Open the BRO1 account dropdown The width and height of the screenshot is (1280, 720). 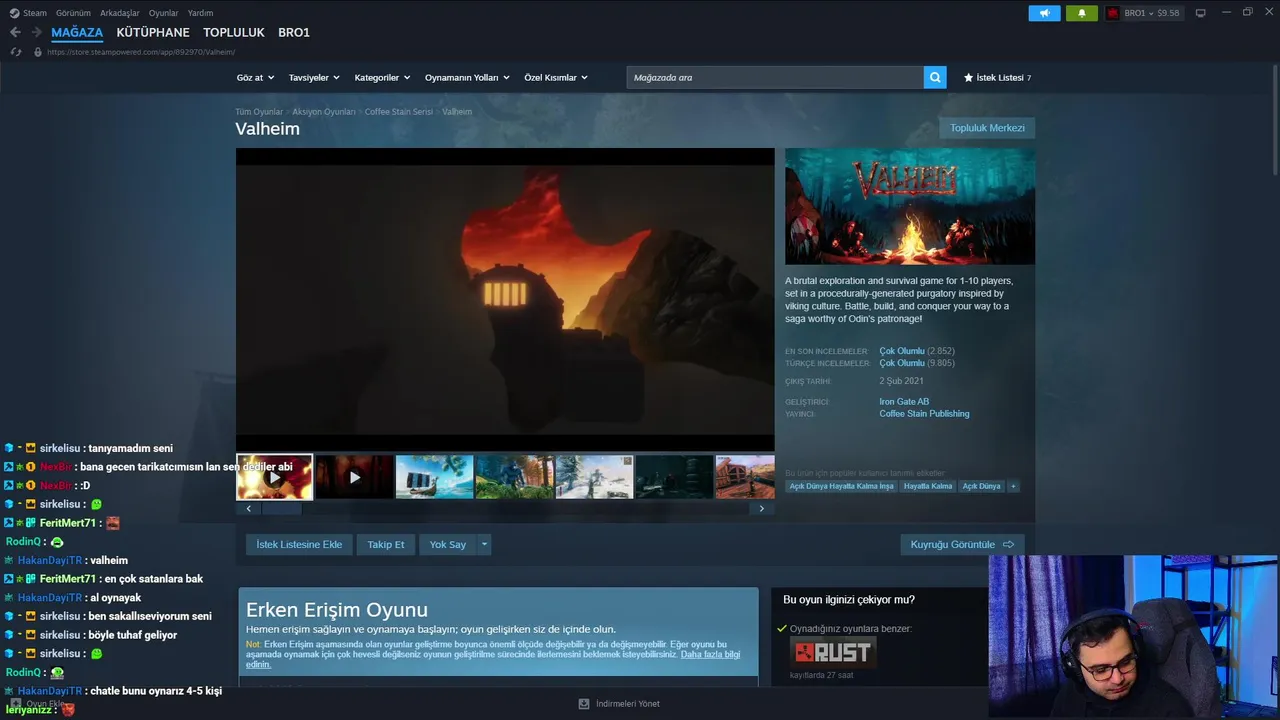(x=1152, y=13)
